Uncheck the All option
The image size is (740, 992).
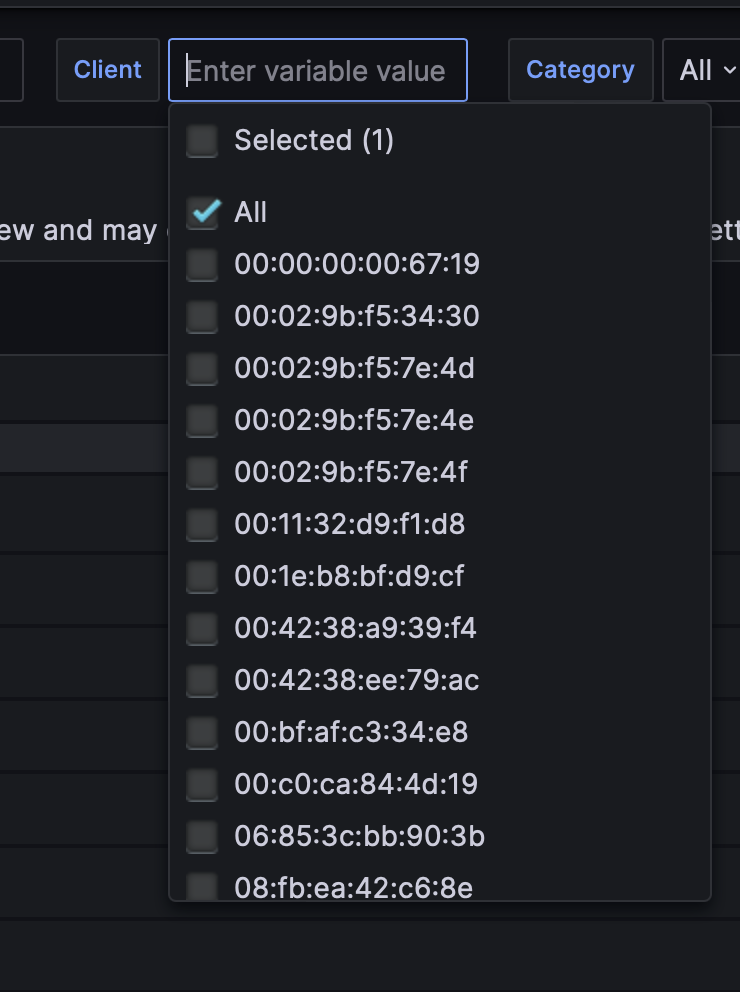(x=202, y=212)
